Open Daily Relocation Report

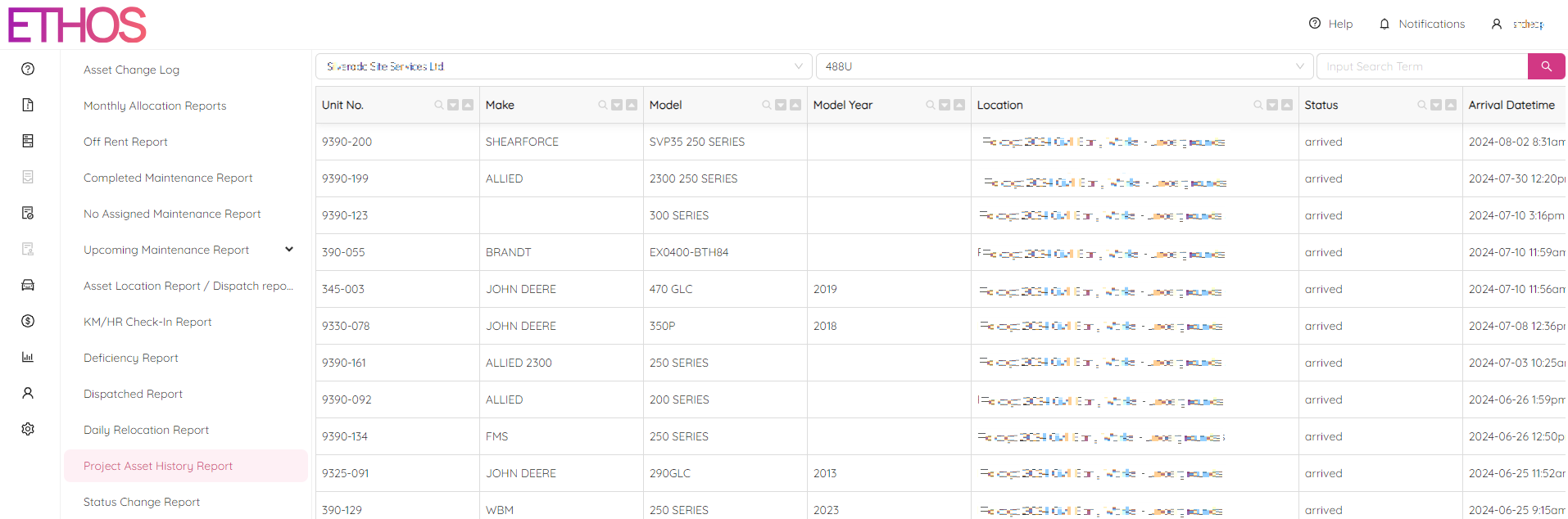point(146,430)
